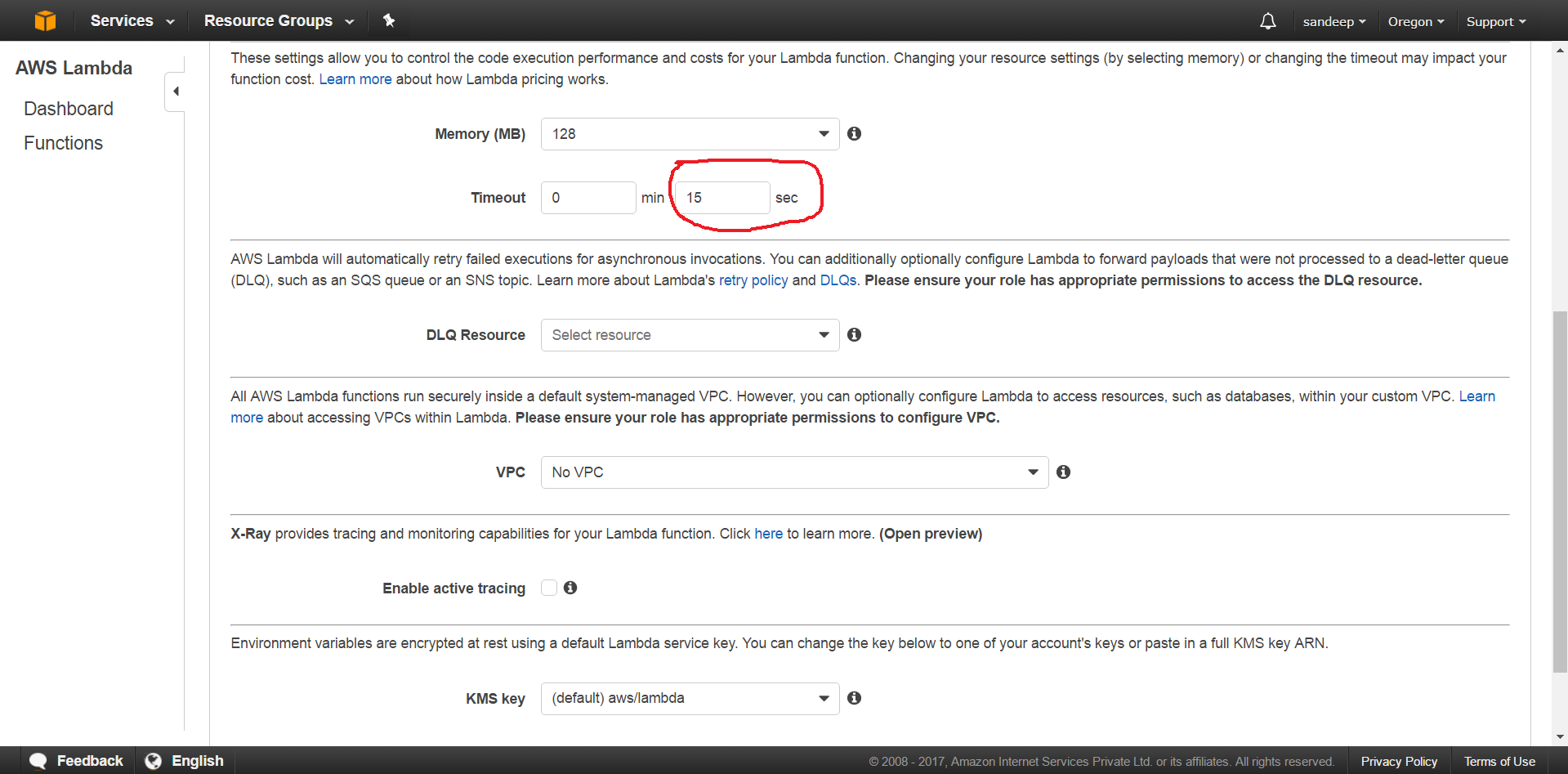This screenshot has width=1568, height=774.
Task: Show info for active tracing
Action: tap(570, 588)
